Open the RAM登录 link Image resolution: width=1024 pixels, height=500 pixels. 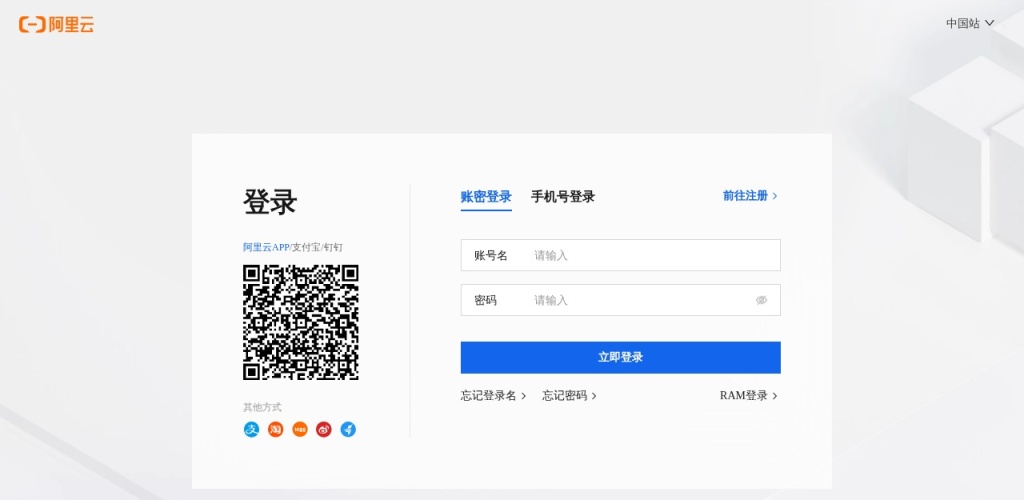(x=744, y=396)
